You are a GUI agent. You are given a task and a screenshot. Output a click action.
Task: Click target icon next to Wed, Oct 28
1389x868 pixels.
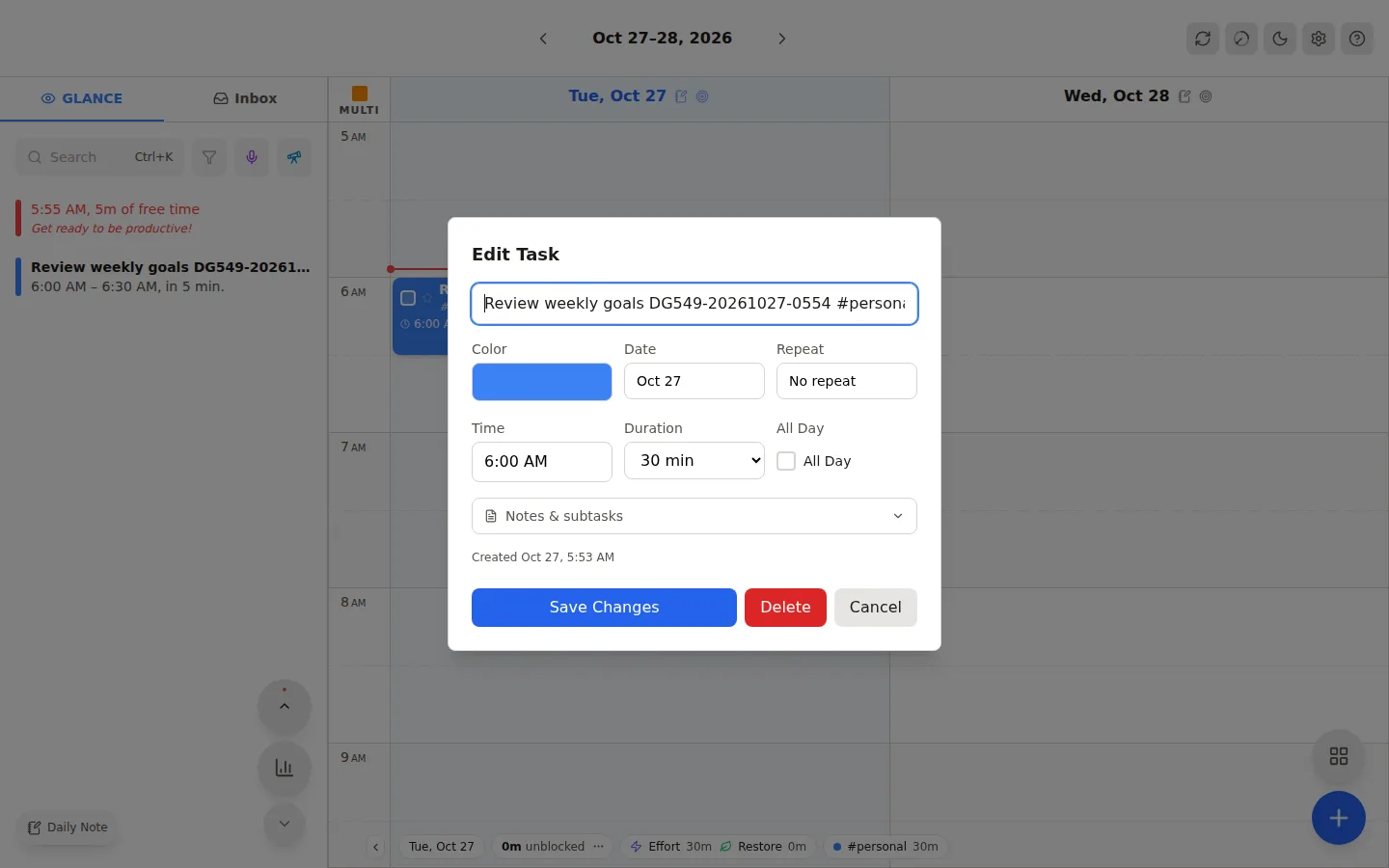tap(1206, 96)
